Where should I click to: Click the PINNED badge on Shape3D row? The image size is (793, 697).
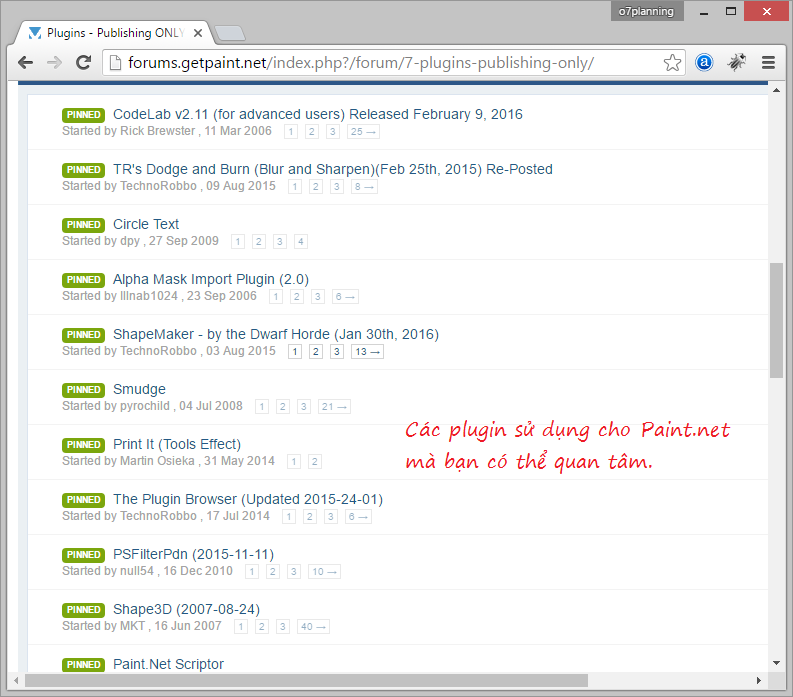coord(83,610)
